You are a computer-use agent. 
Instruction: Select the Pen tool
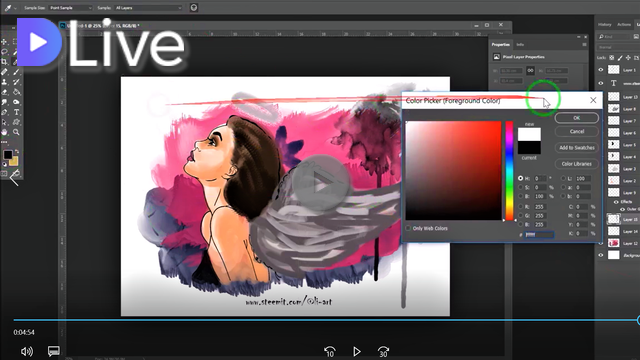click(x=4, y=112)
